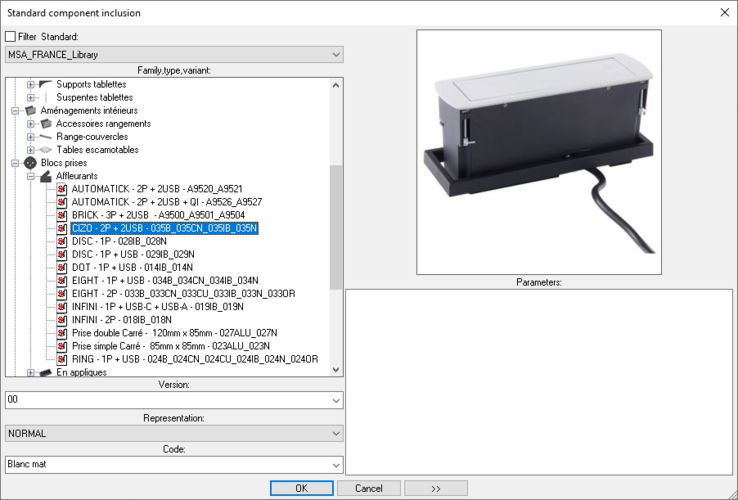Click the Supports tablettes bracket icon

click(x=45, y=85)
